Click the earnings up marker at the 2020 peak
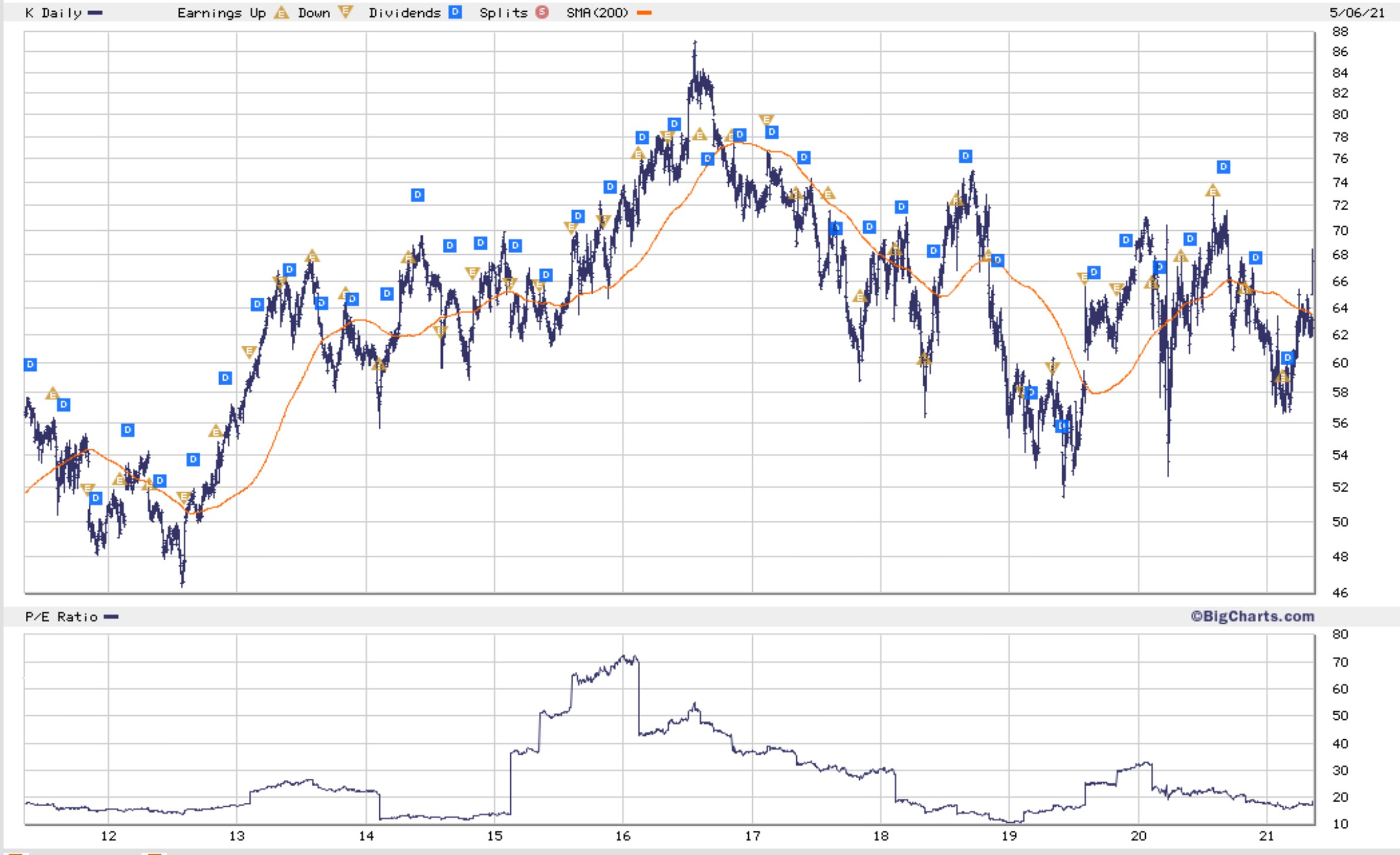Viewport: 1400px width, 855px height. 1213,191
